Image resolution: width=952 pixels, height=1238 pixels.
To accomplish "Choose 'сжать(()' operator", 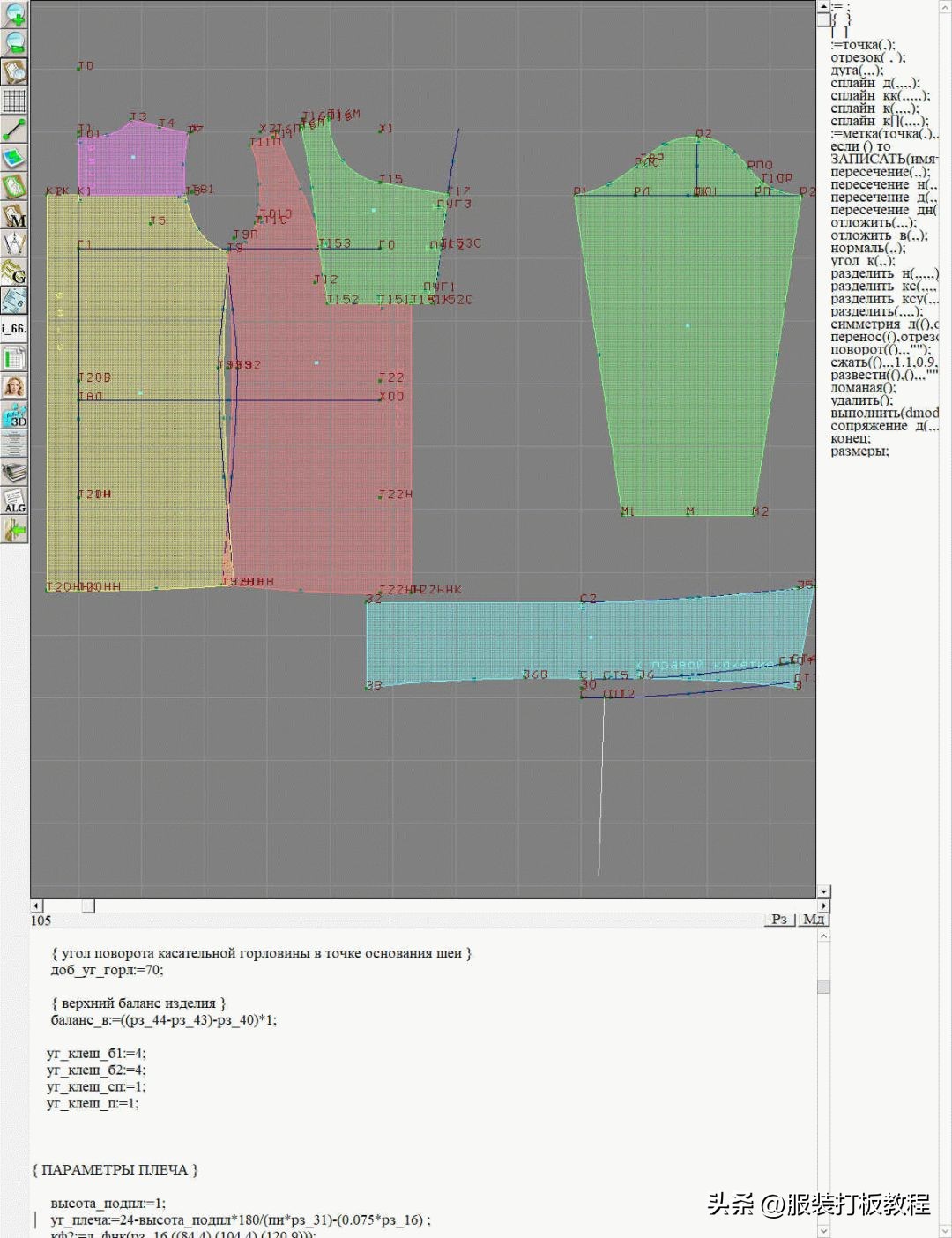I will (885, 362).
